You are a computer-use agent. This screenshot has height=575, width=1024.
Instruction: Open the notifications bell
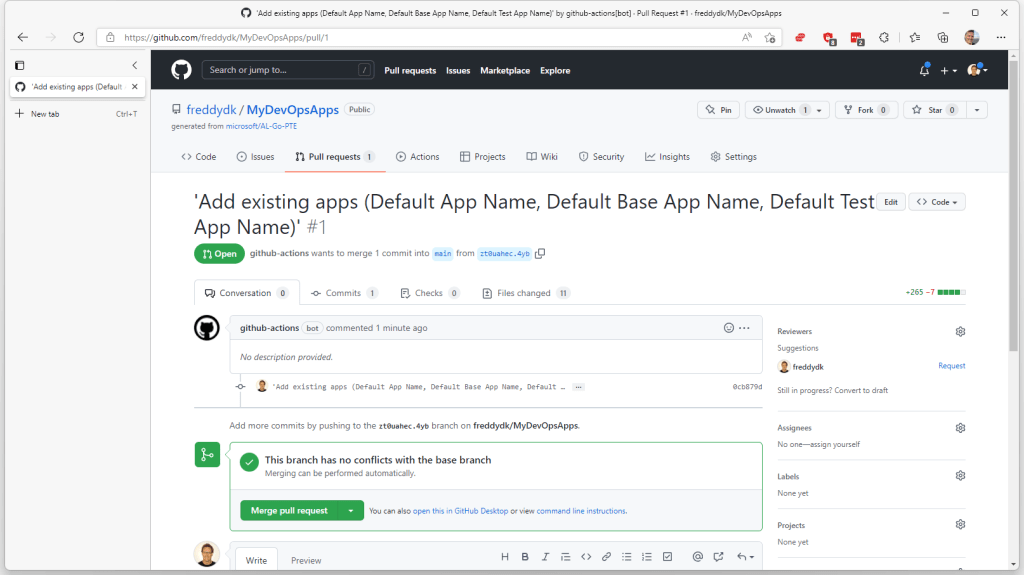(924, 70)
